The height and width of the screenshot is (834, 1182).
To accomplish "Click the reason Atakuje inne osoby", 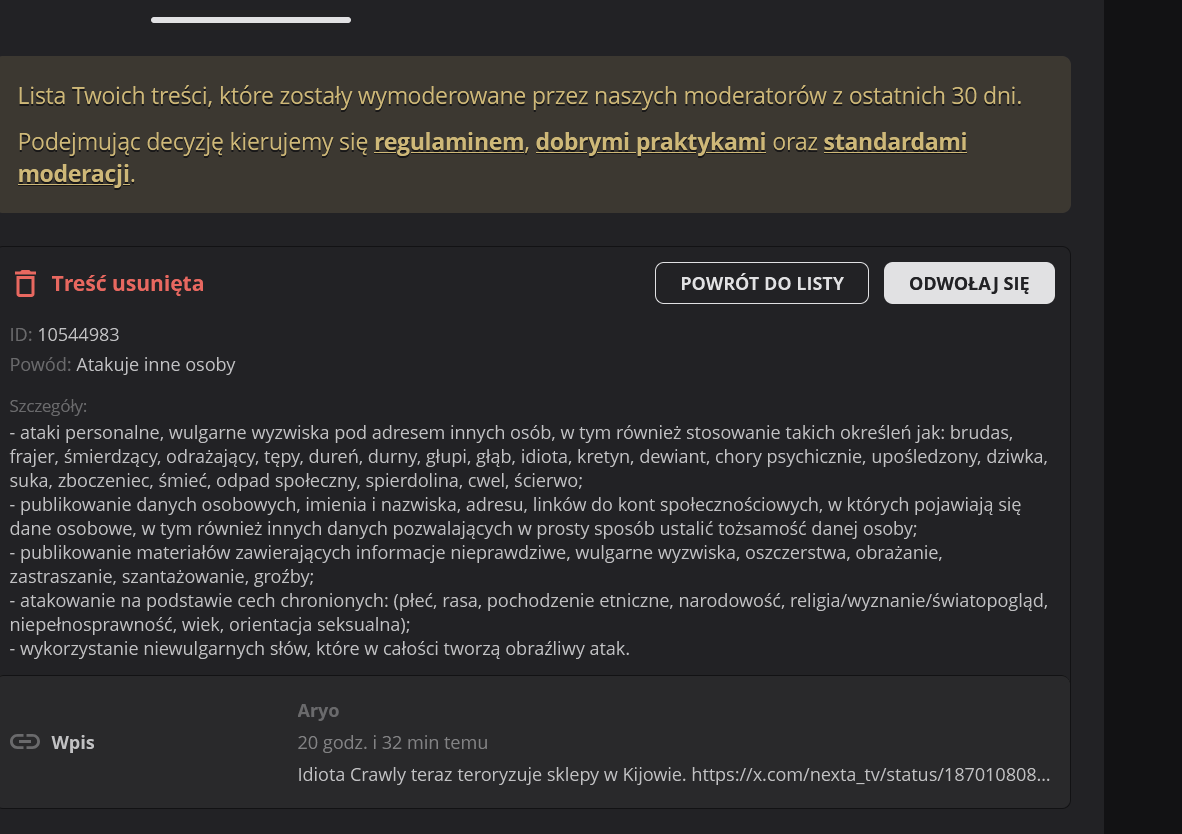I will pos(155,364).
